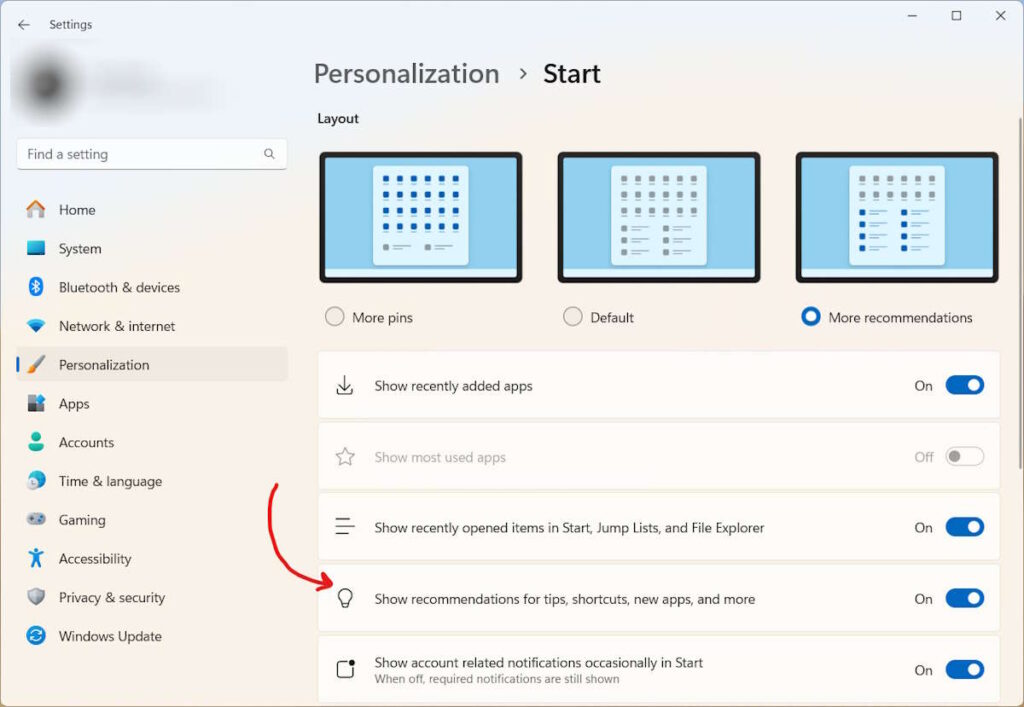
Task: Select the Default layout radio button
Action: (573, 317)
